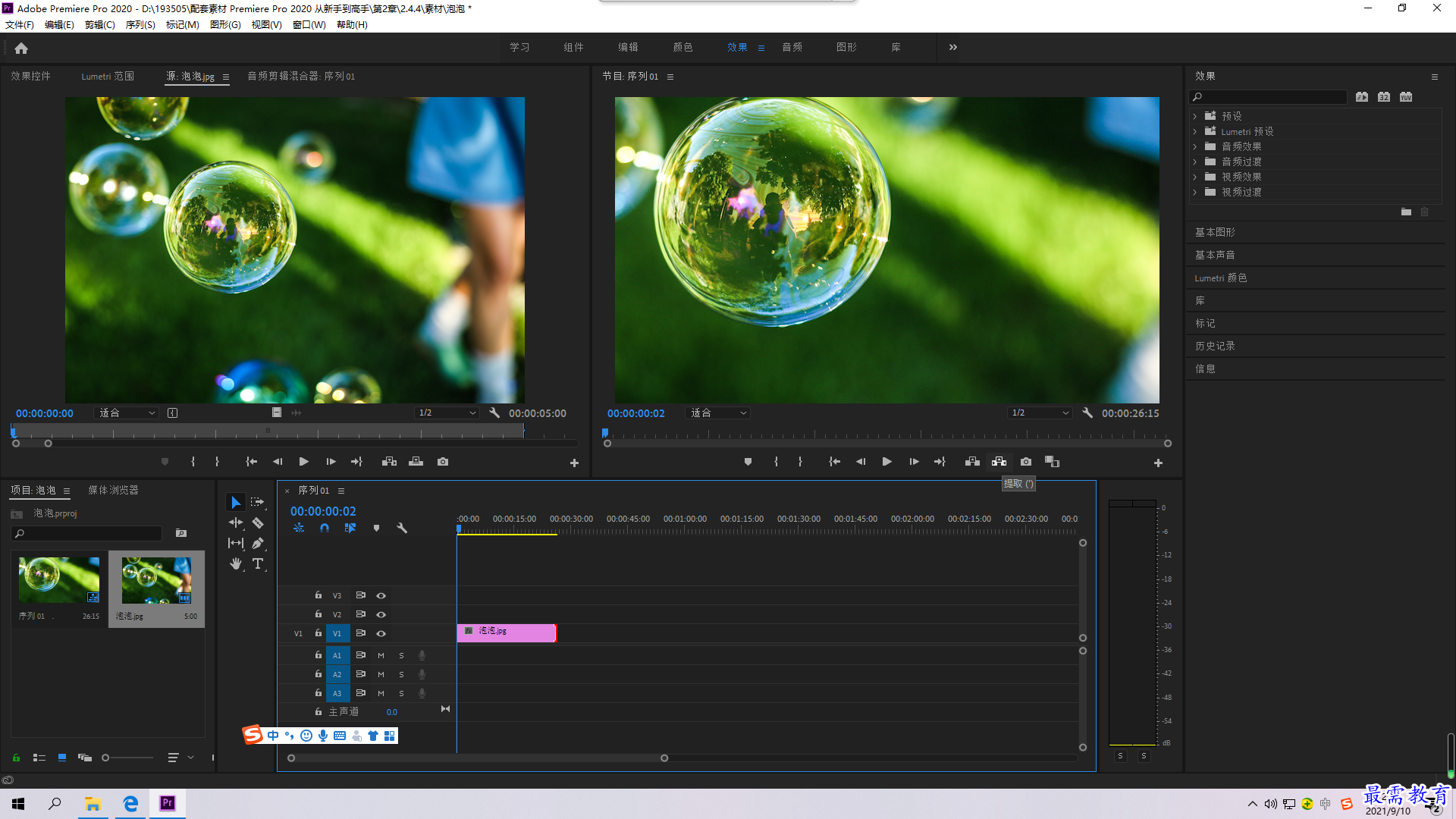
Task: Toggle lock on V3 track
Action: click(318, 595)
